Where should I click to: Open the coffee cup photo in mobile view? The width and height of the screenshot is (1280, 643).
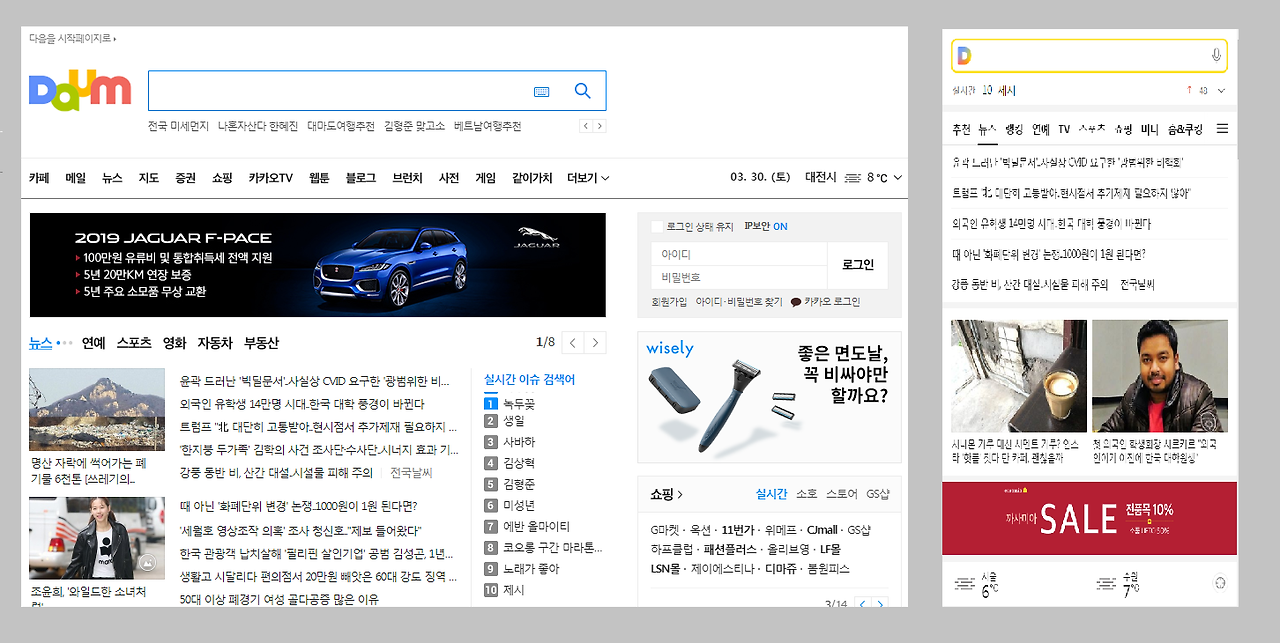(1019, 376)
